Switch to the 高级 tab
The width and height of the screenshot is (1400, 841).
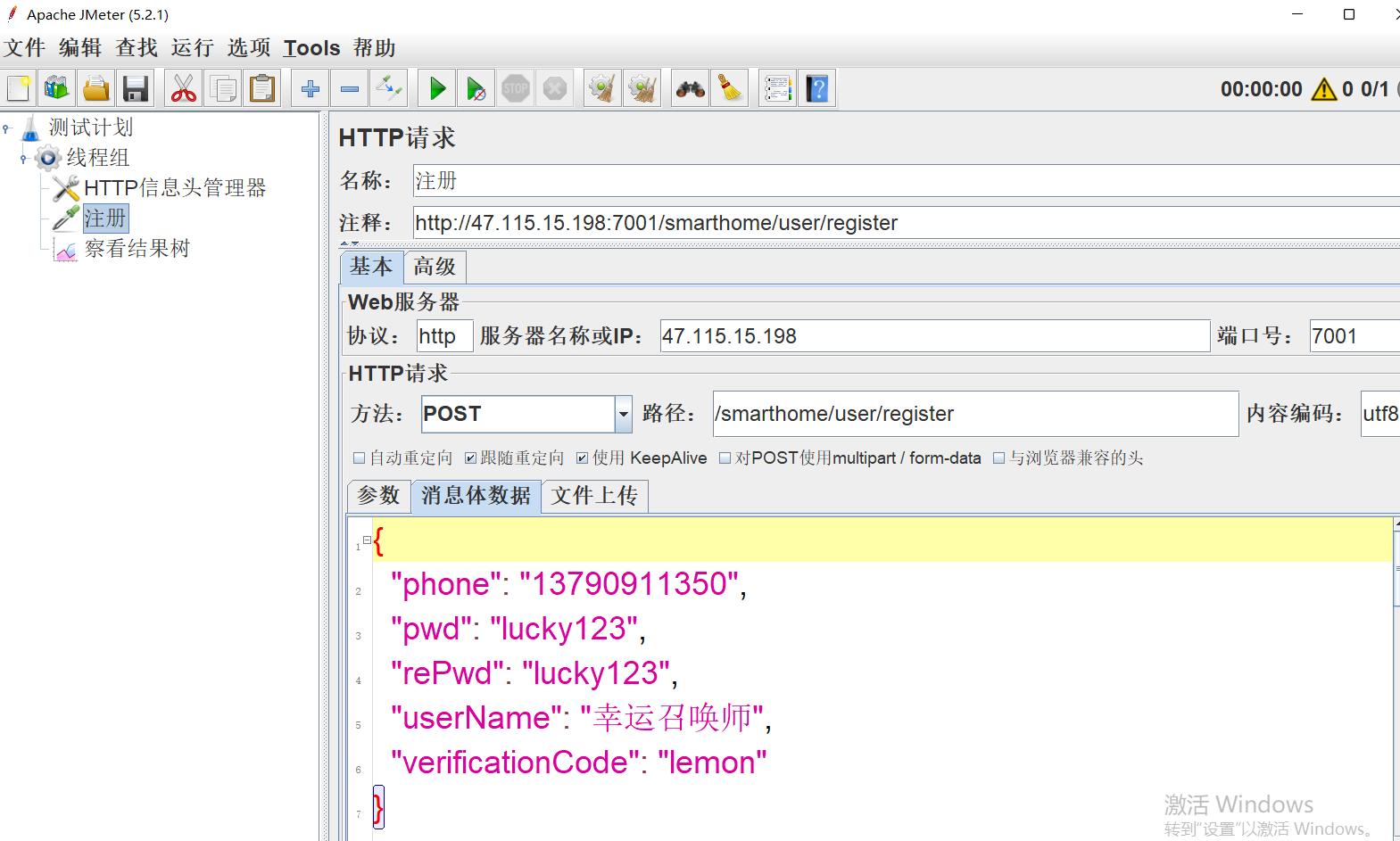435,267
